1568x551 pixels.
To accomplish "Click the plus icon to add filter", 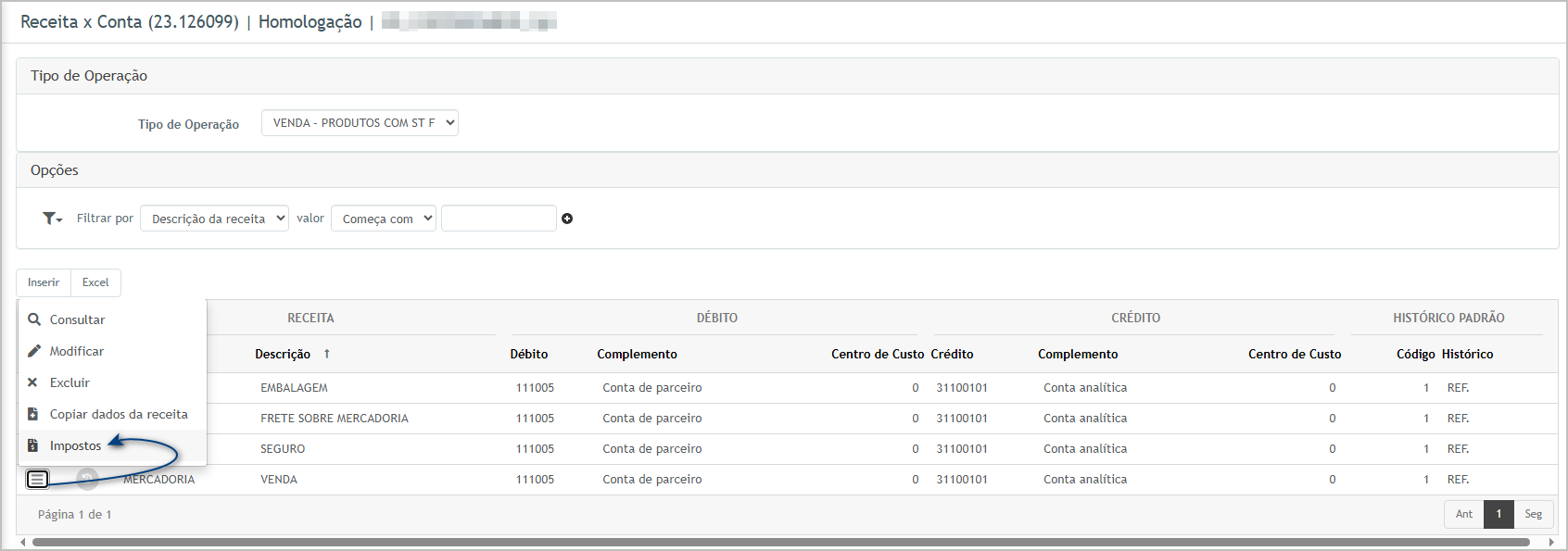I will point(567,219).
